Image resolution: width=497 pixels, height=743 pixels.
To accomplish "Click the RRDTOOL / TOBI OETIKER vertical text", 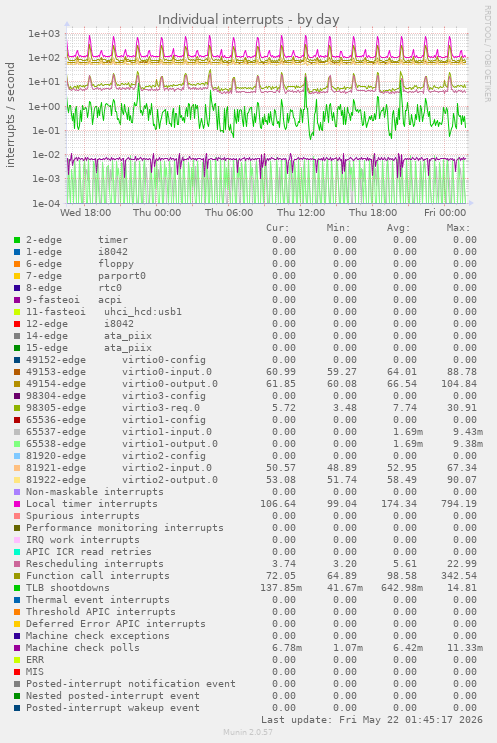I will pyautogui.click(x=487, y=53).
